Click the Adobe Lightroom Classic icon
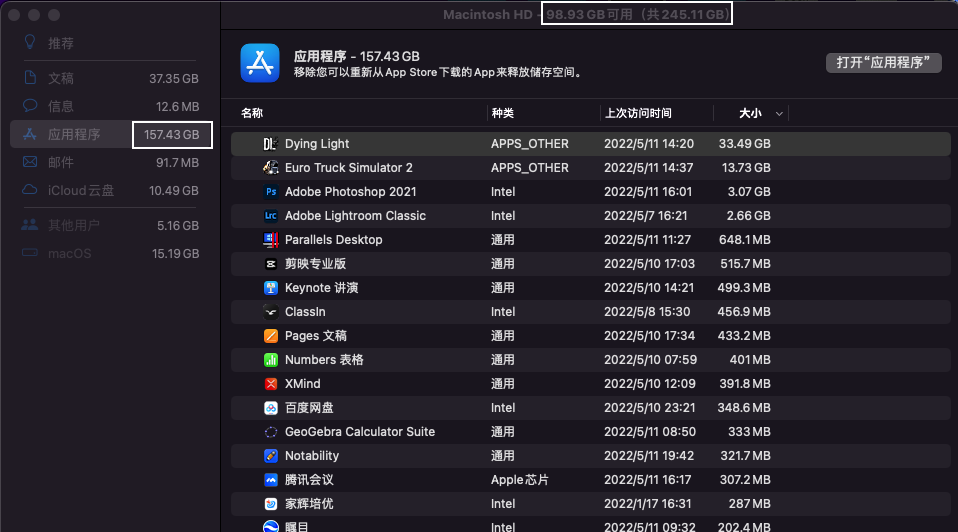Image resolution: width=958 pixels, height=532 pixels. coord(270,216)
